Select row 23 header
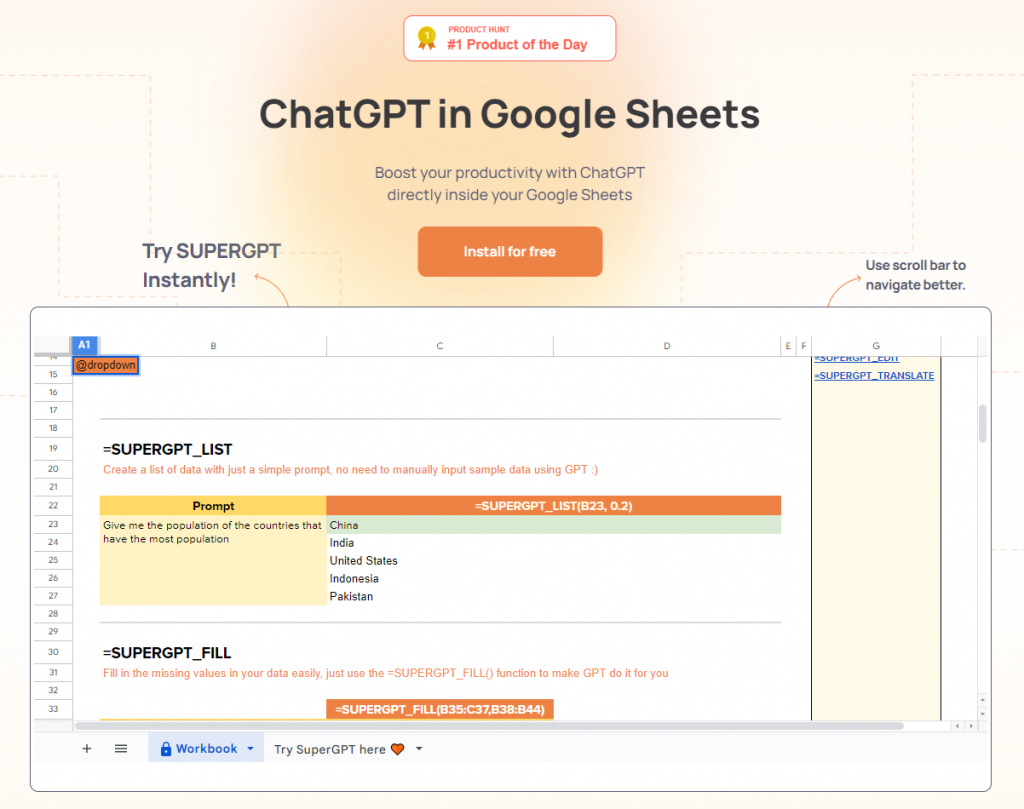Image resolution: width=1024 pixels, height=809 pixels. tap(53, 524)
